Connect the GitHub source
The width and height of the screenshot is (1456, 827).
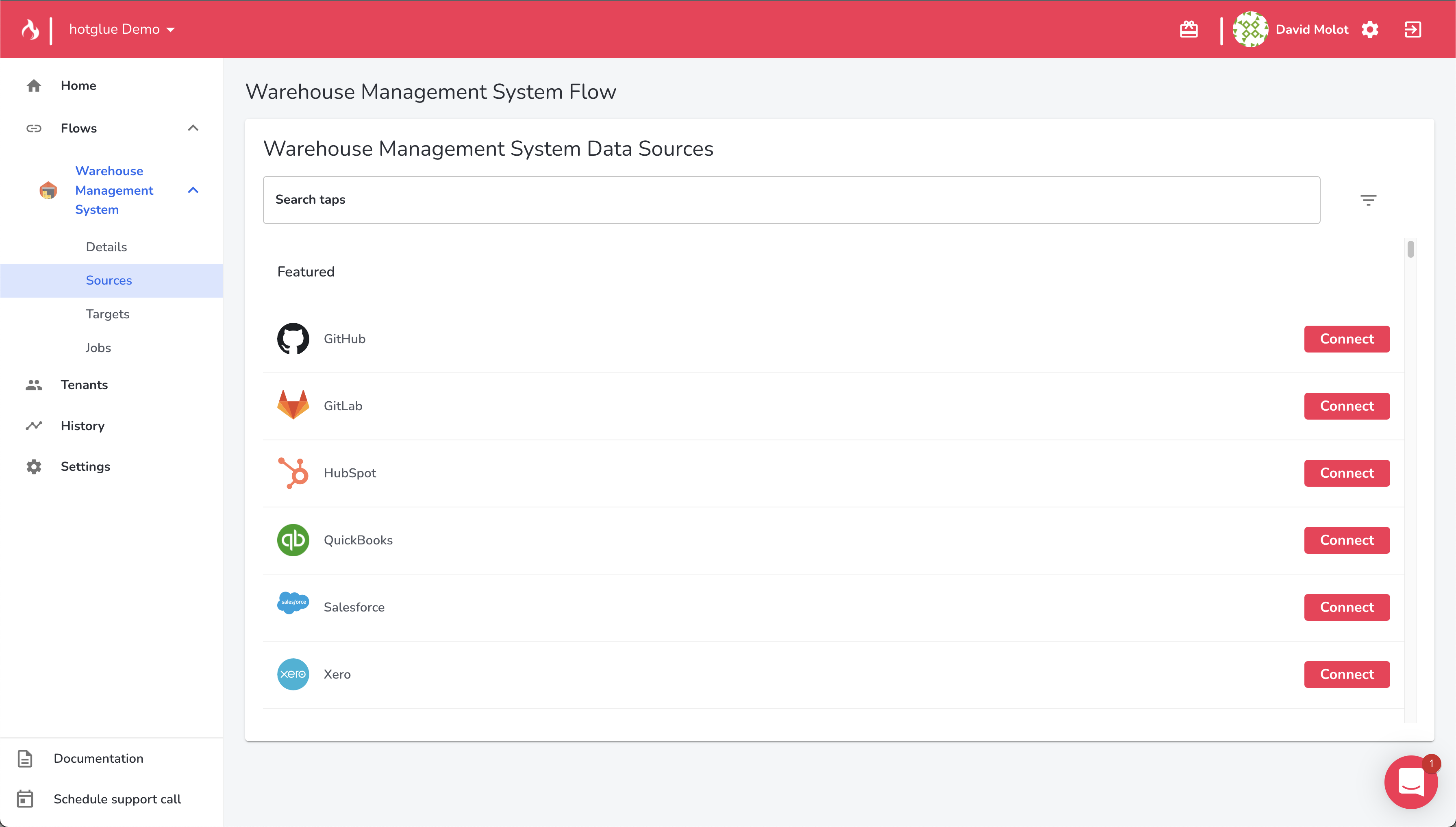1347,339
